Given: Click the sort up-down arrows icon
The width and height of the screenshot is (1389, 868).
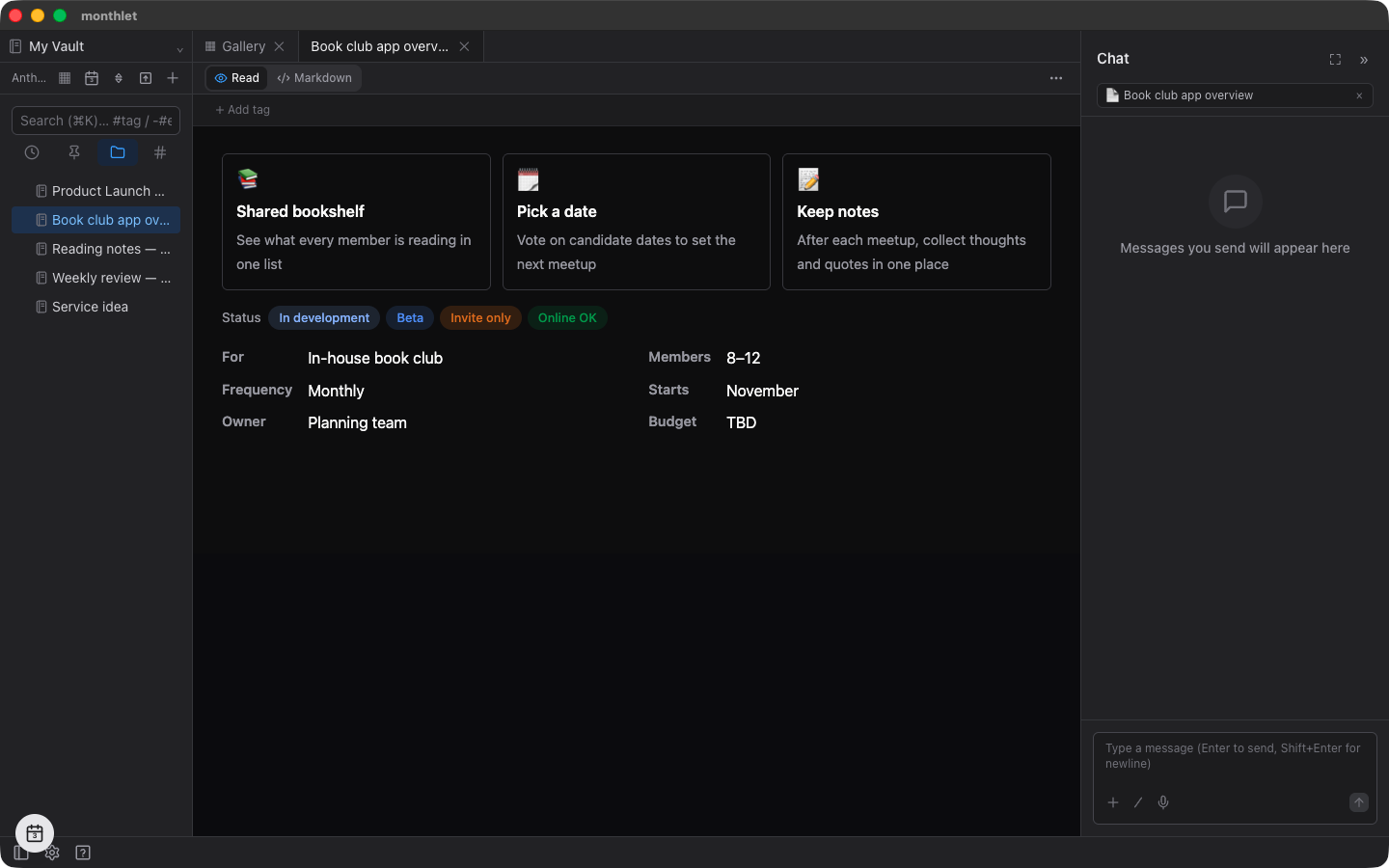Looking at the screenshot, I should pos(119,78).
